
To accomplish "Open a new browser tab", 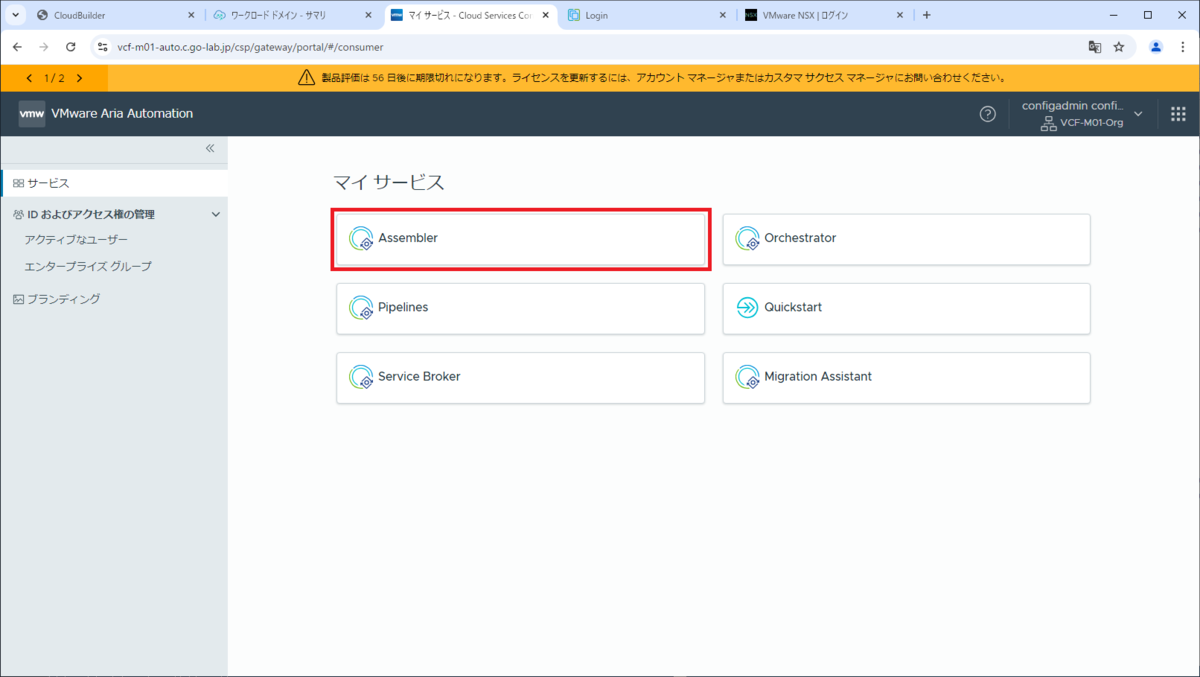I will click(x=926, y=16).
